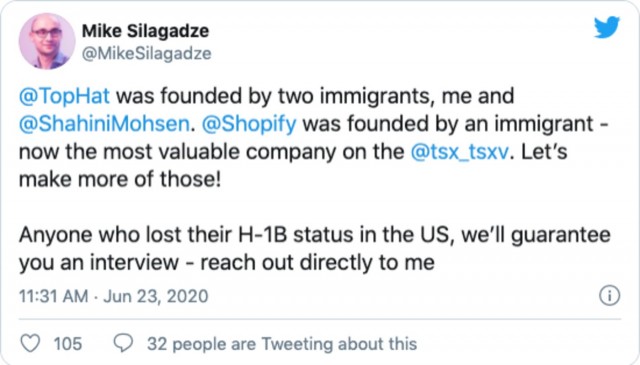This screenshot has height=365, width=640.
Task: Click 'guarantee you an interview' phrase
Action: pos(315,248)
